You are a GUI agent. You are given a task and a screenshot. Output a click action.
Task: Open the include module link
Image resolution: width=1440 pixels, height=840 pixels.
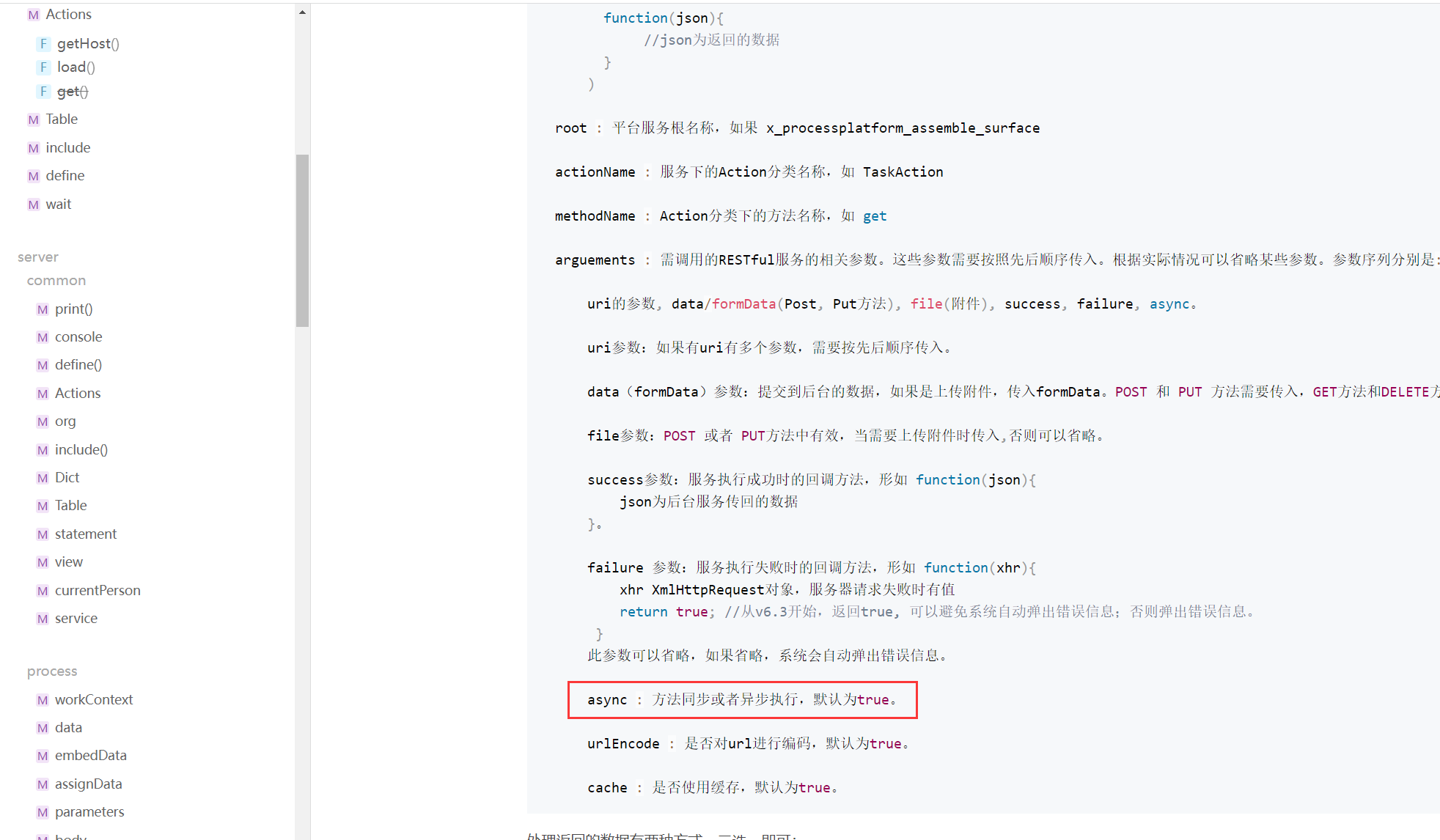pyautogui.click(x=68, y=148)
